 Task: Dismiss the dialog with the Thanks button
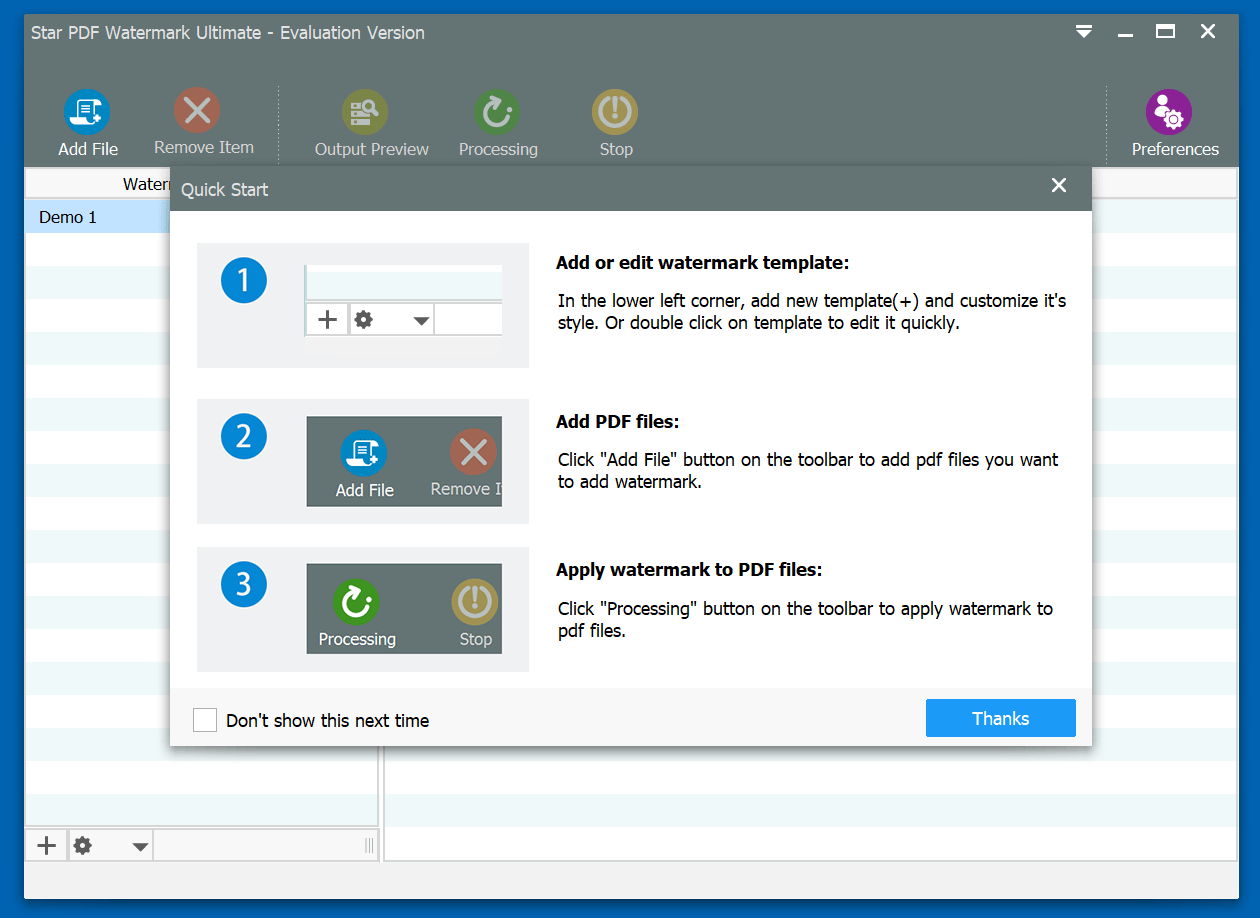click(x=1000, y=718)
